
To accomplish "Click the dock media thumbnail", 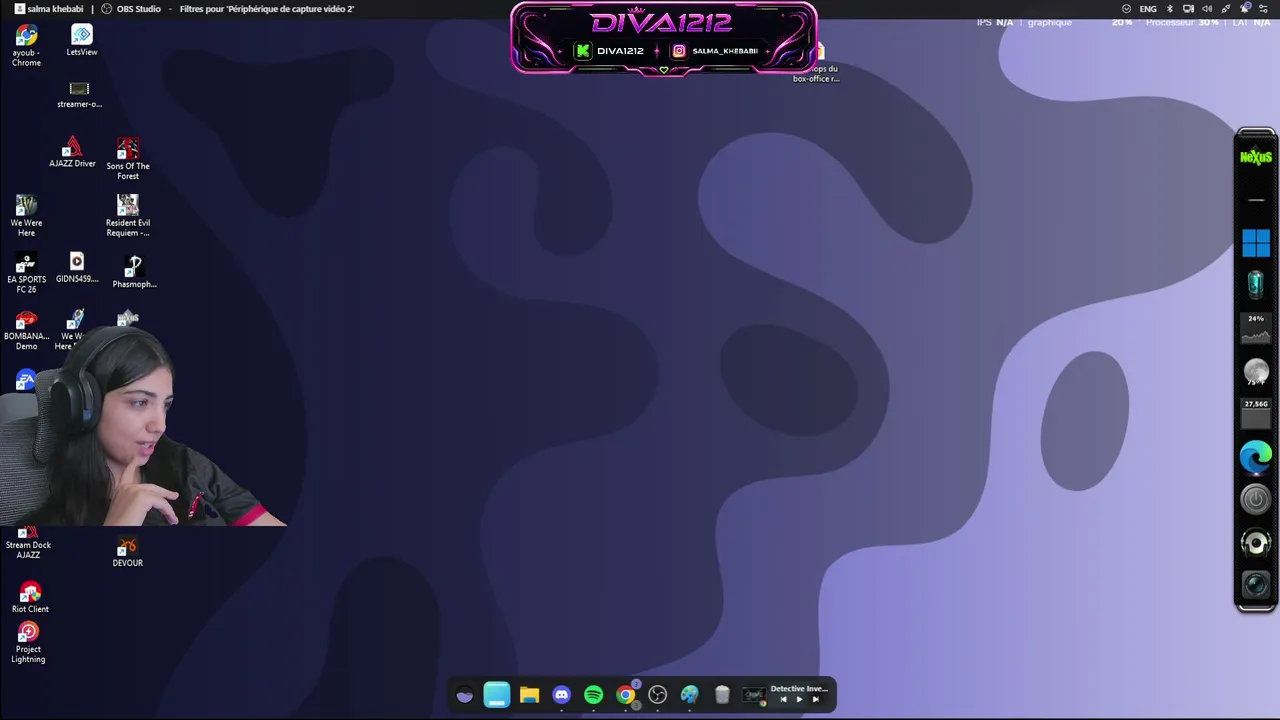I will 754,695.
